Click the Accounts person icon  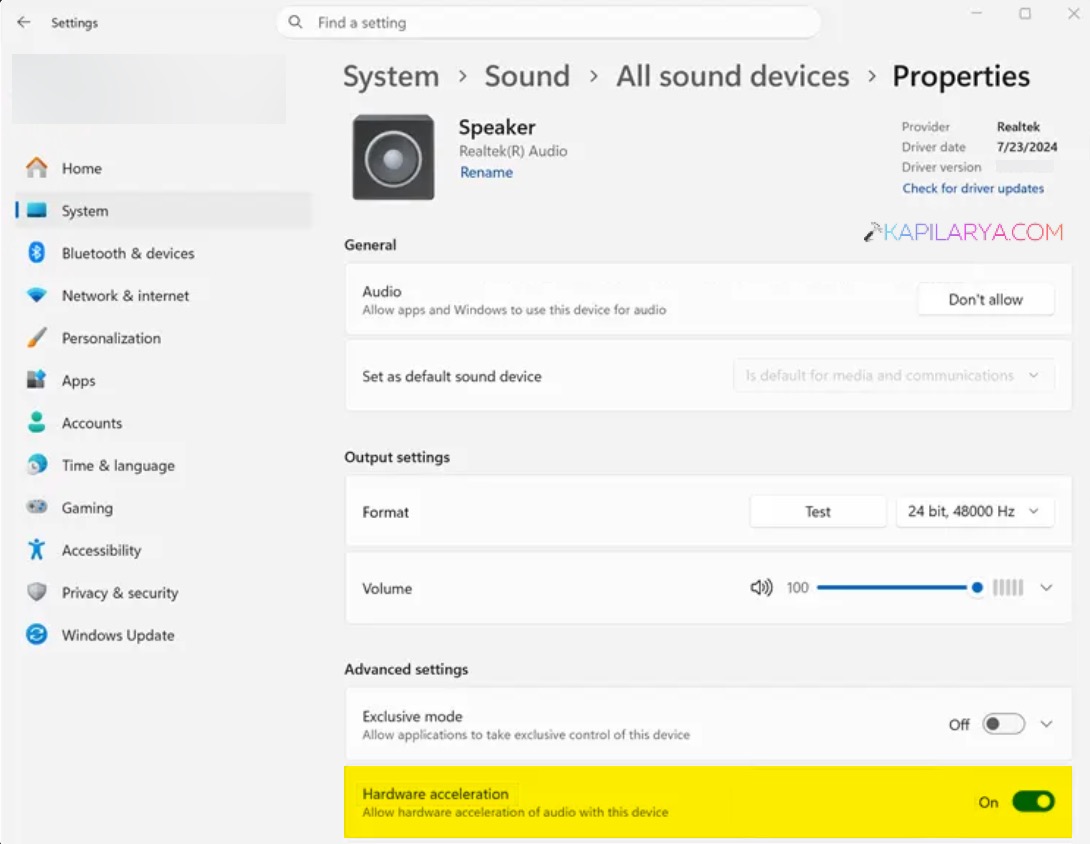pyautogui.click(x=37, y=422)
